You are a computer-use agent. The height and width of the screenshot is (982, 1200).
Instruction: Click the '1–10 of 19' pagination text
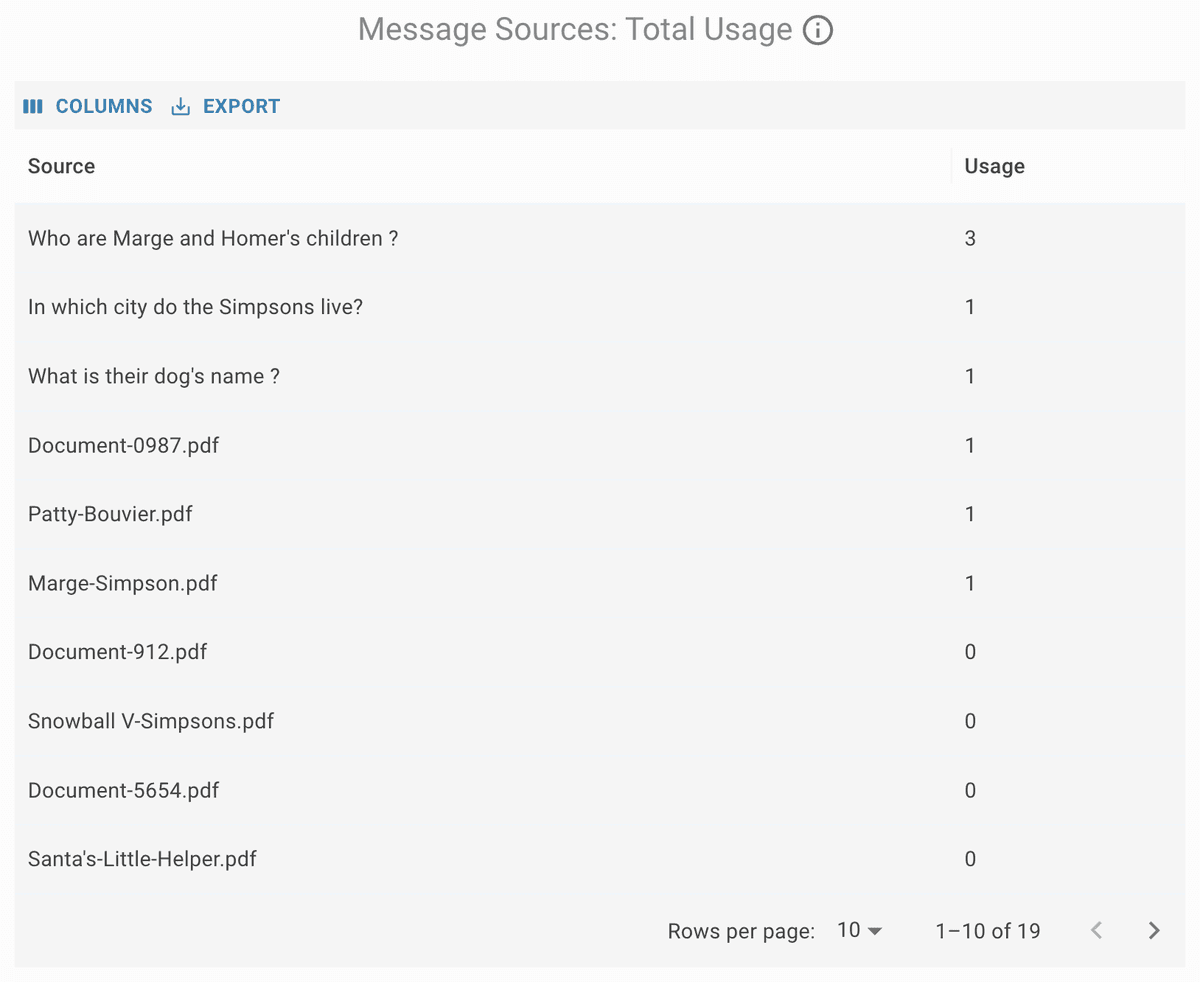988,931
